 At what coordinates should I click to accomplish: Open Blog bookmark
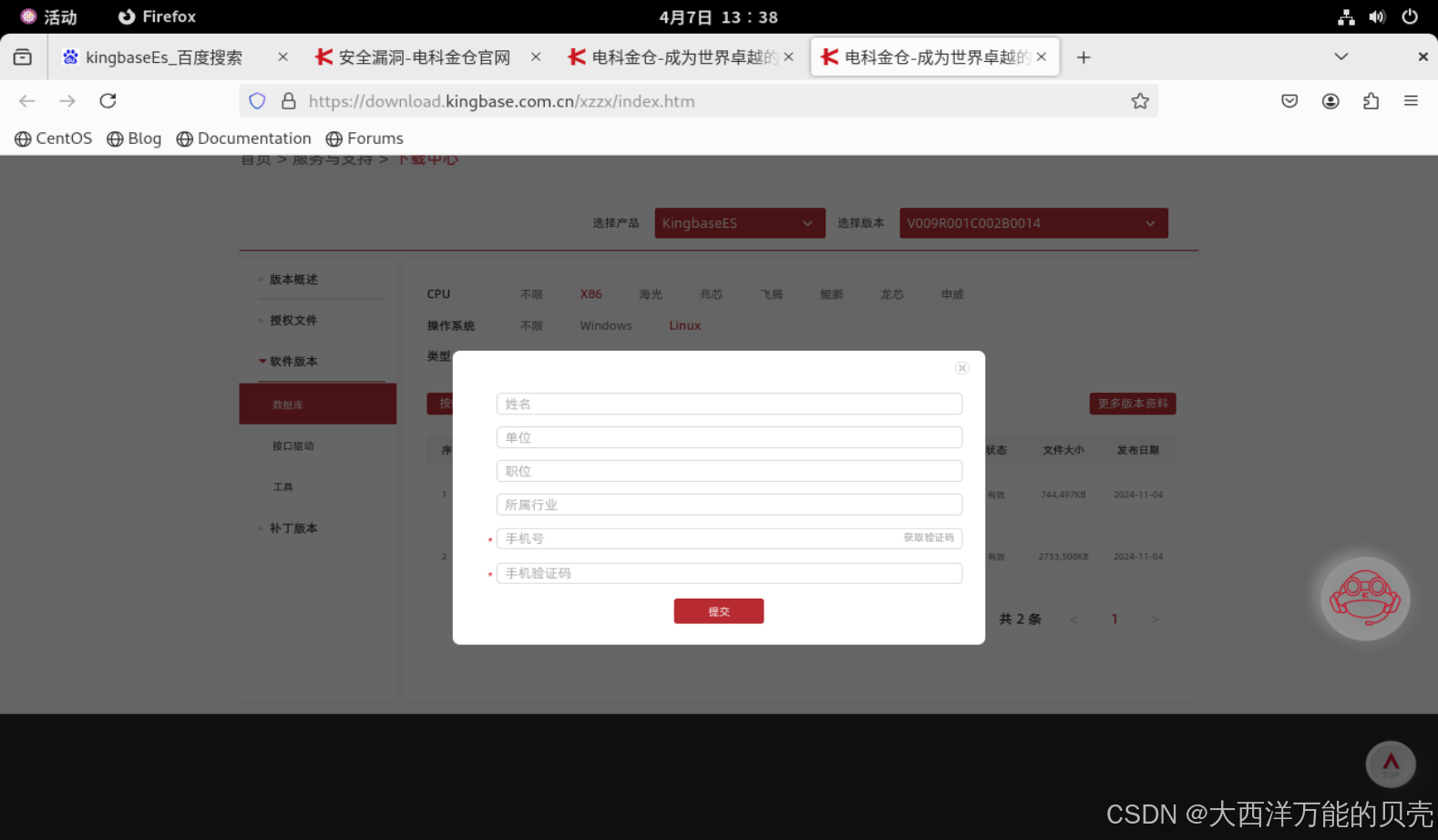(x=134, y=138)
